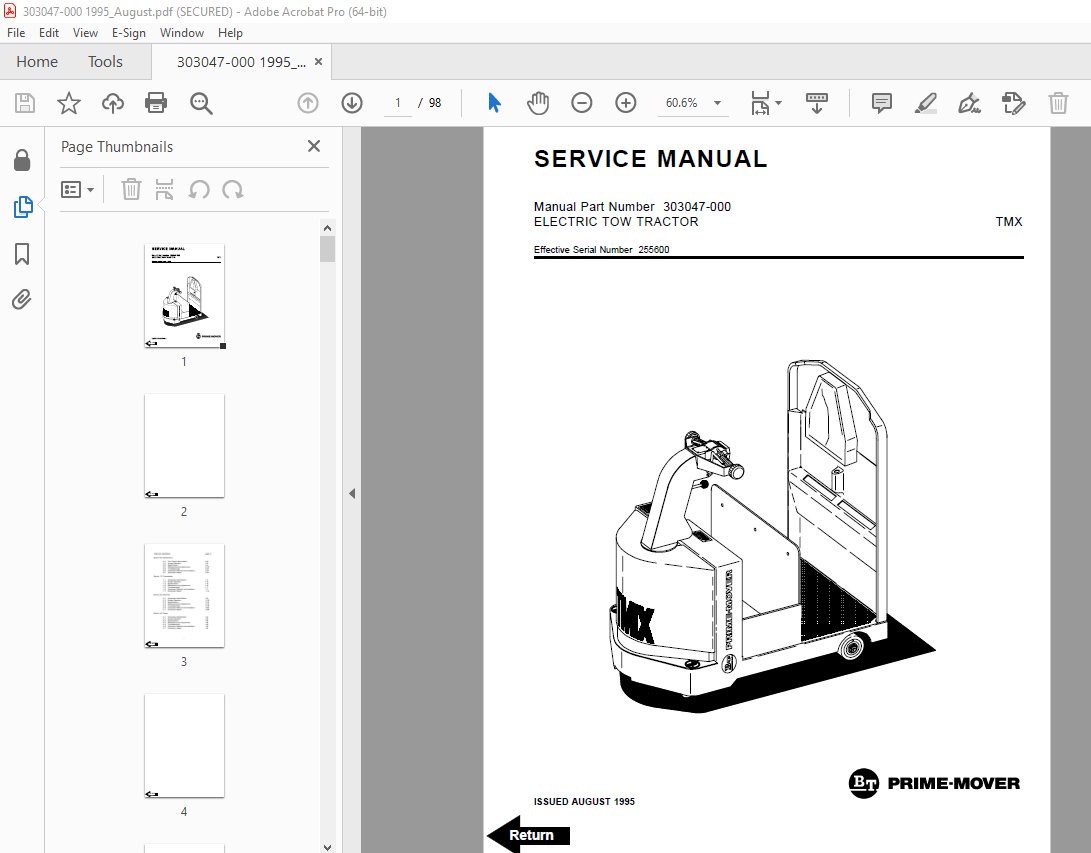1091x853 pixels.
Task: Open the Bookmarks sidebar icon
Action: point(22,254)
